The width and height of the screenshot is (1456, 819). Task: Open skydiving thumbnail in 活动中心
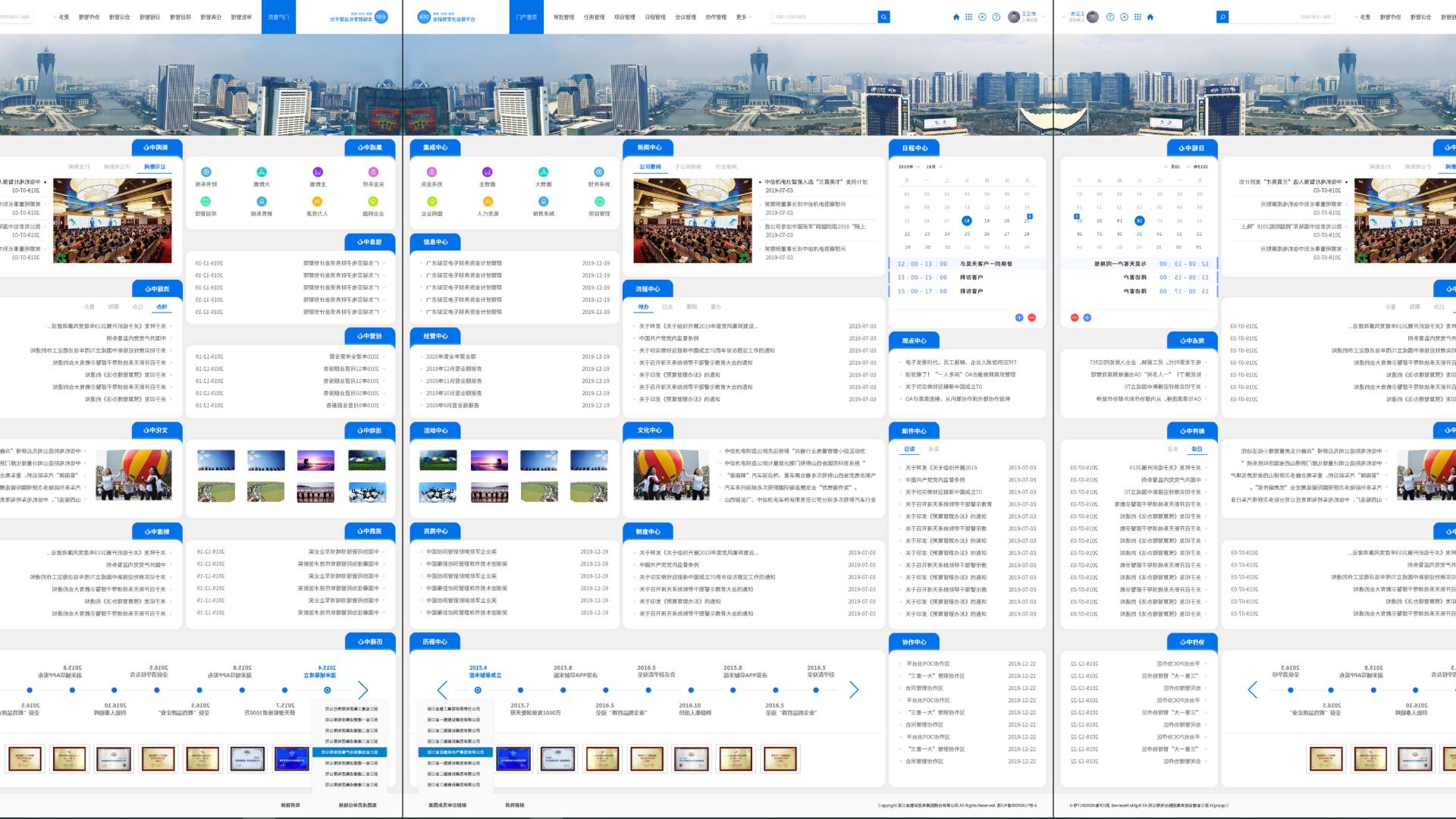(438, 492)
